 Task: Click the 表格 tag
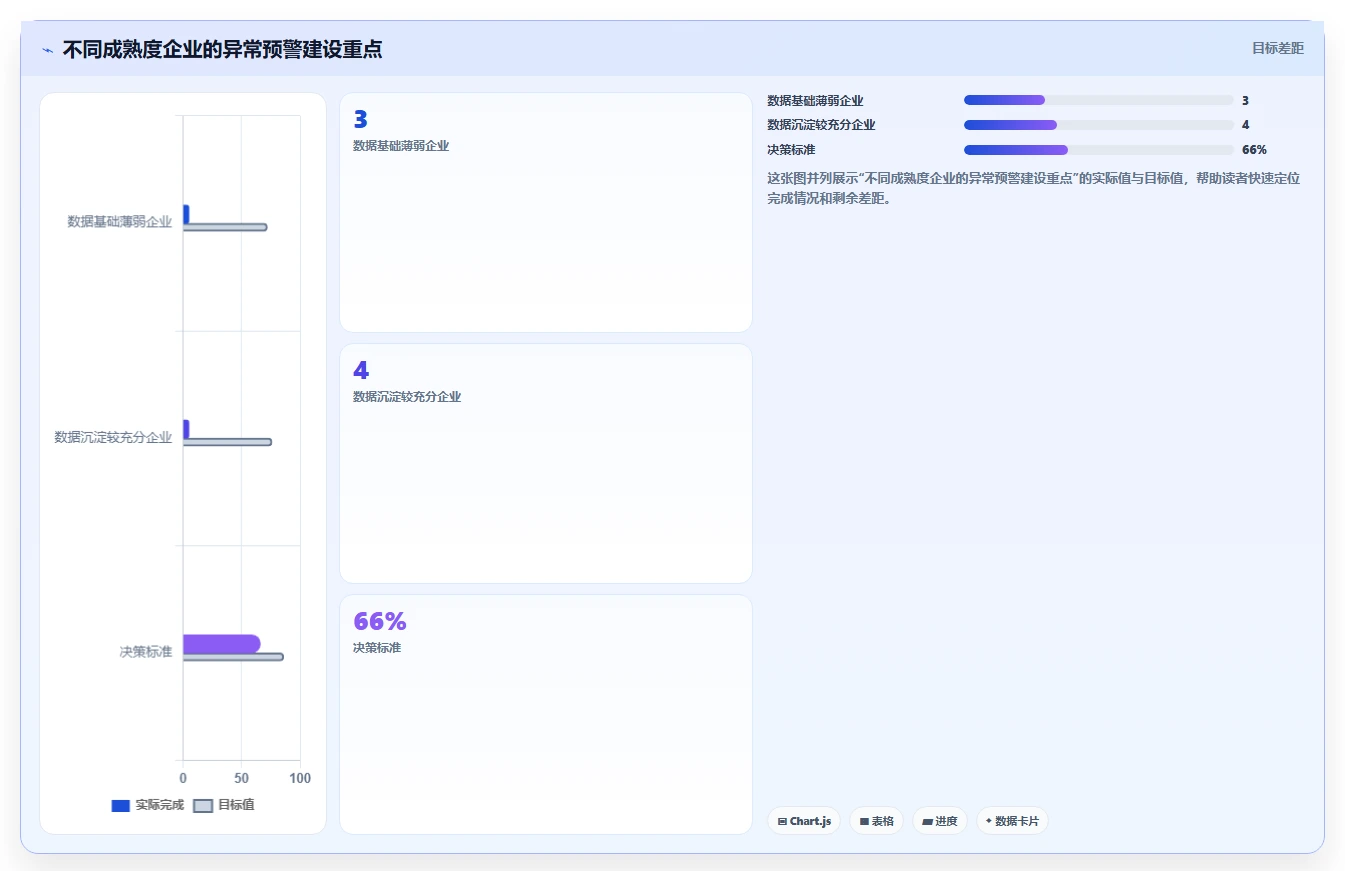876,821
